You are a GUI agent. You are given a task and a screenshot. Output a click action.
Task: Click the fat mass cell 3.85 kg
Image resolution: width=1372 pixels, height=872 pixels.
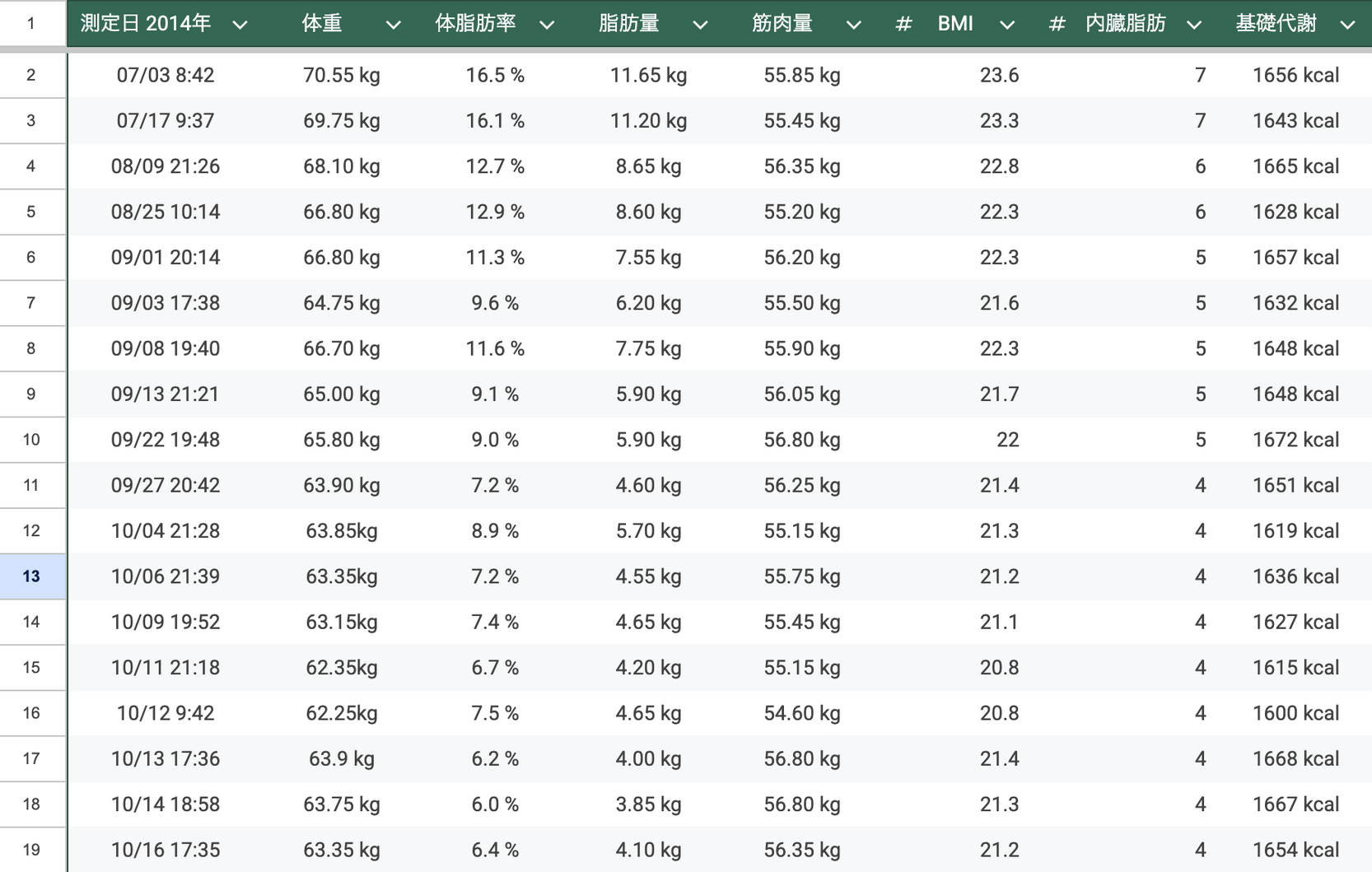648,804
